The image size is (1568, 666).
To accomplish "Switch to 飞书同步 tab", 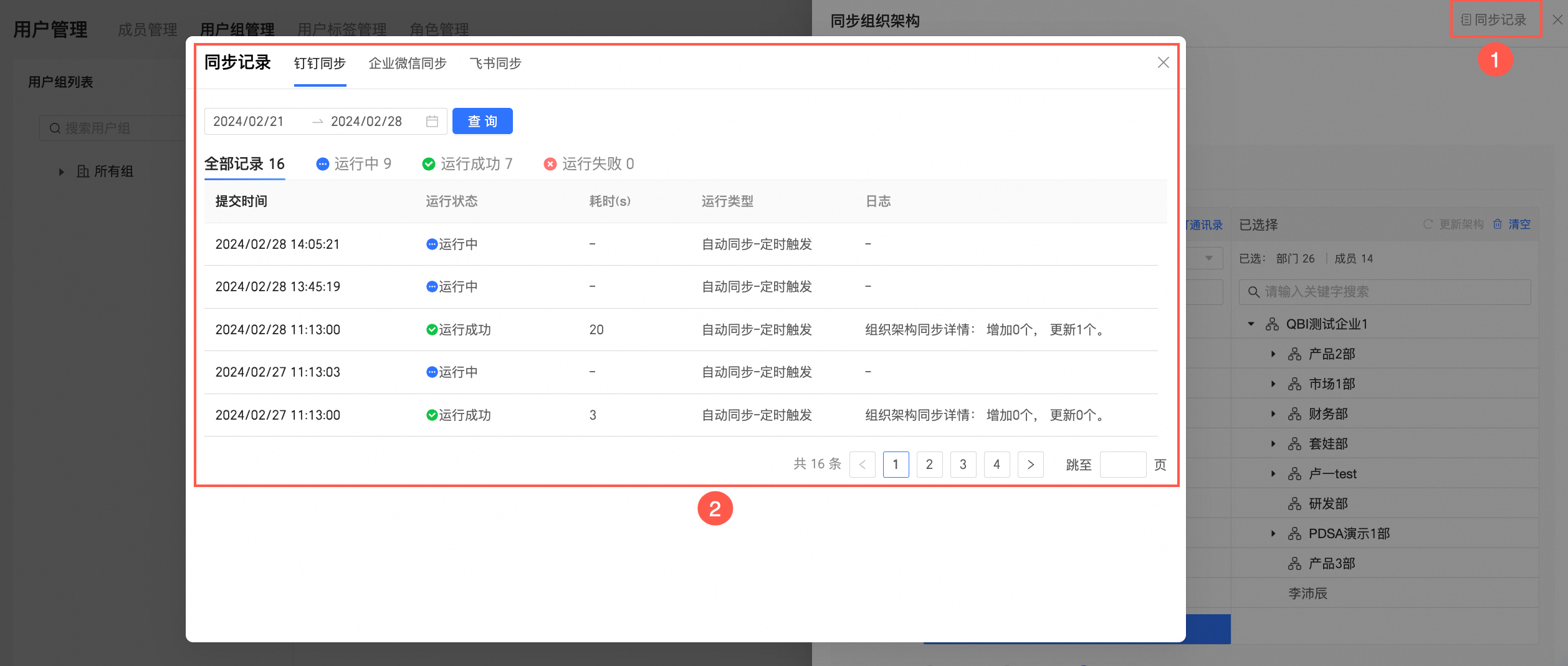I will click(495, 63).
